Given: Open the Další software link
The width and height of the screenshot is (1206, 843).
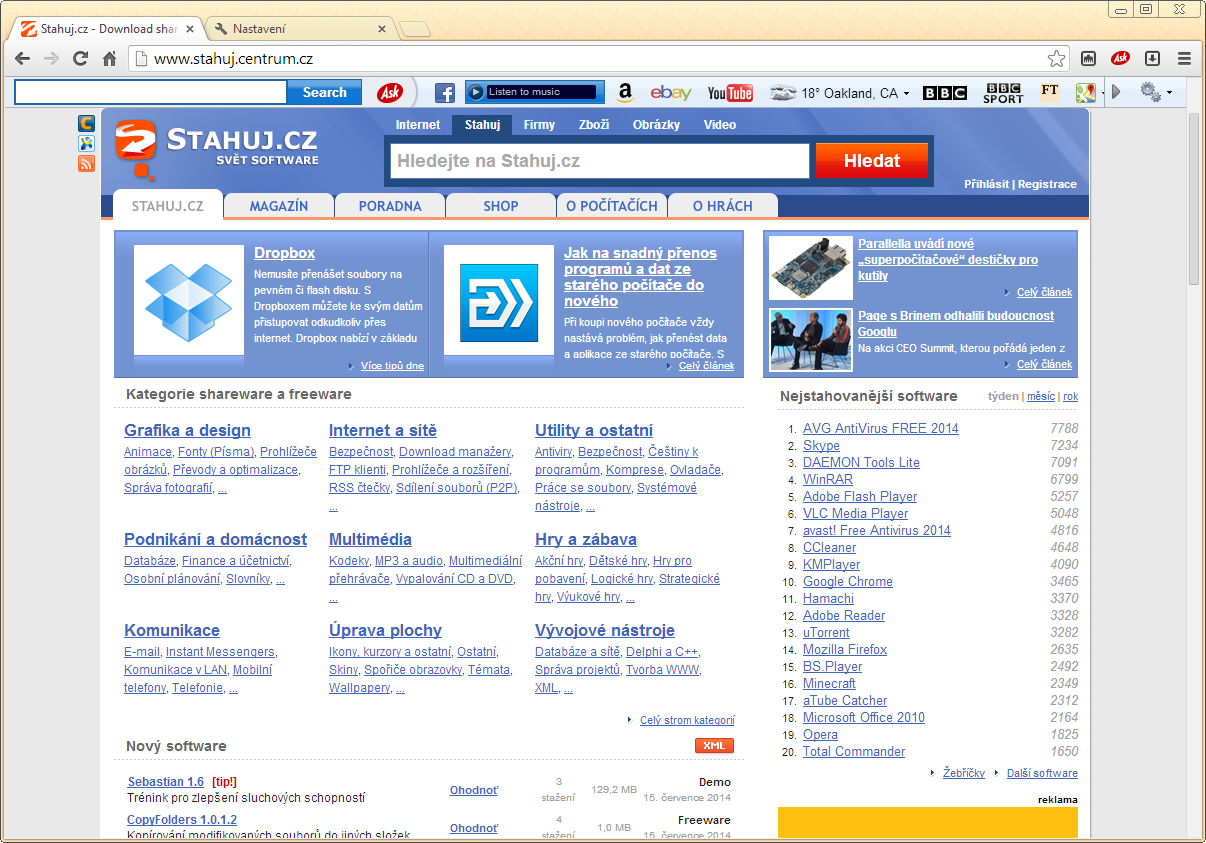Looking at the screenshot, I should [1042, 773].
